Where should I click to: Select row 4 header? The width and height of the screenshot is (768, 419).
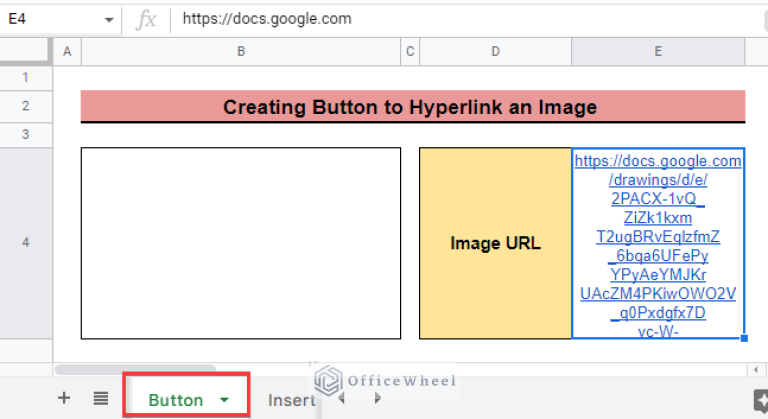click(x=26, y=243)
